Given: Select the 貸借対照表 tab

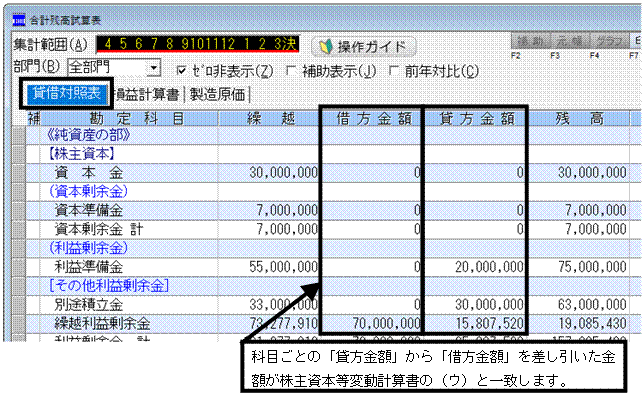Looking at the screenshot, I should coord(66,94).
